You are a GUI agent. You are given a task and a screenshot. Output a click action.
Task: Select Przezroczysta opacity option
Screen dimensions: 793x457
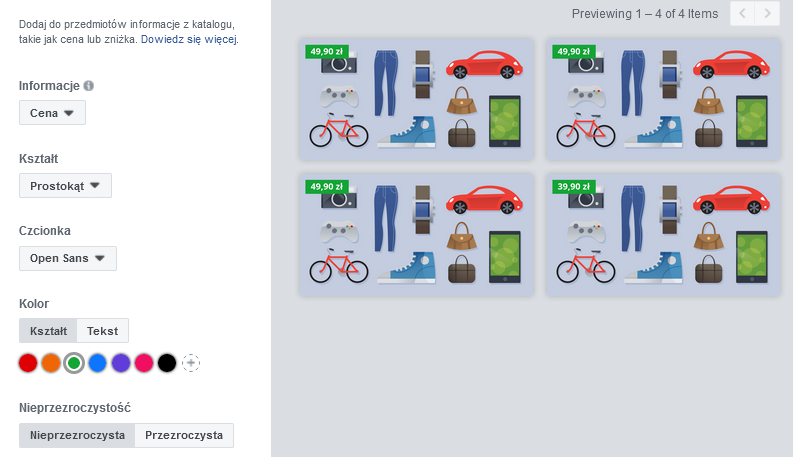point(184,435)
